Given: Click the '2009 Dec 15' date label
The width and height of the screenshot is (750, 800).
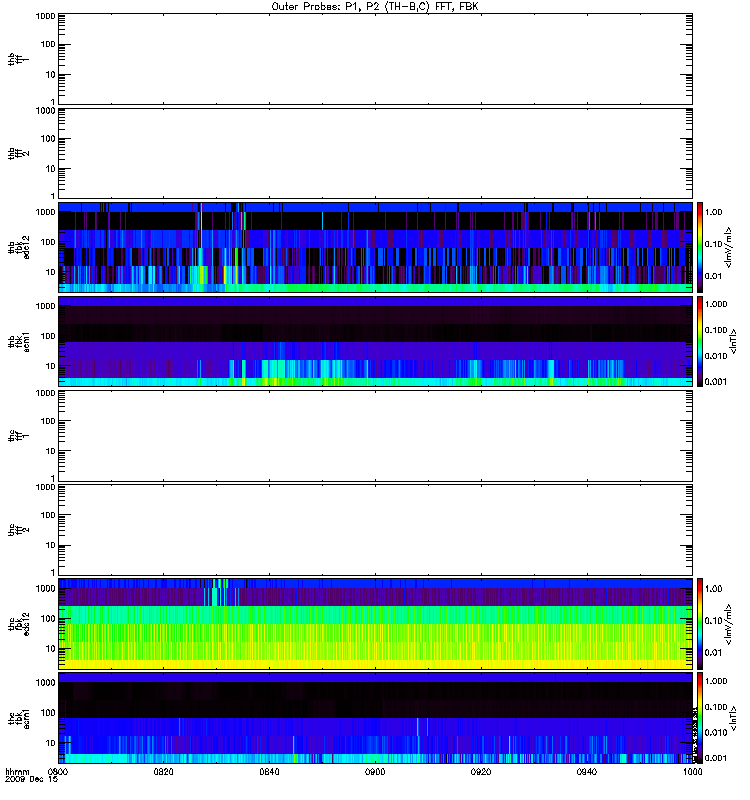Looking at the screenshot, I should tap(31, 780).
